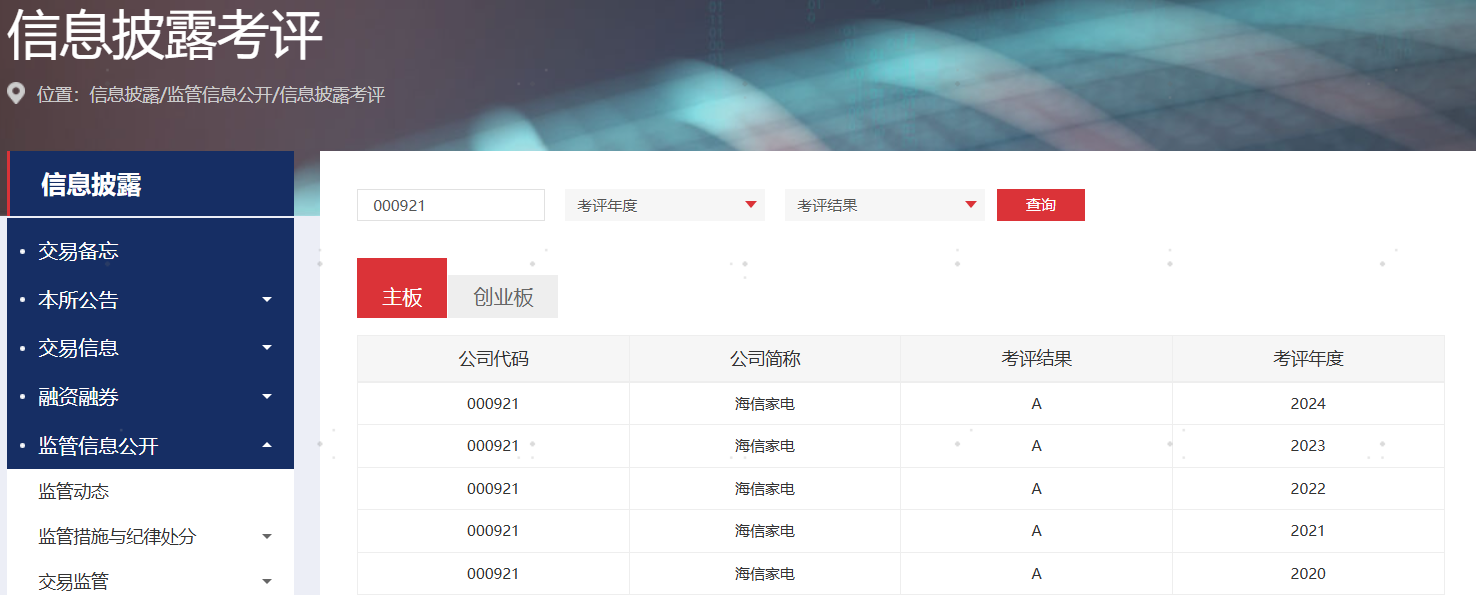This screenshot has width=1476, height=595.
Task: Click 海信家电 in the 2024 row
Action: (765, 404)
